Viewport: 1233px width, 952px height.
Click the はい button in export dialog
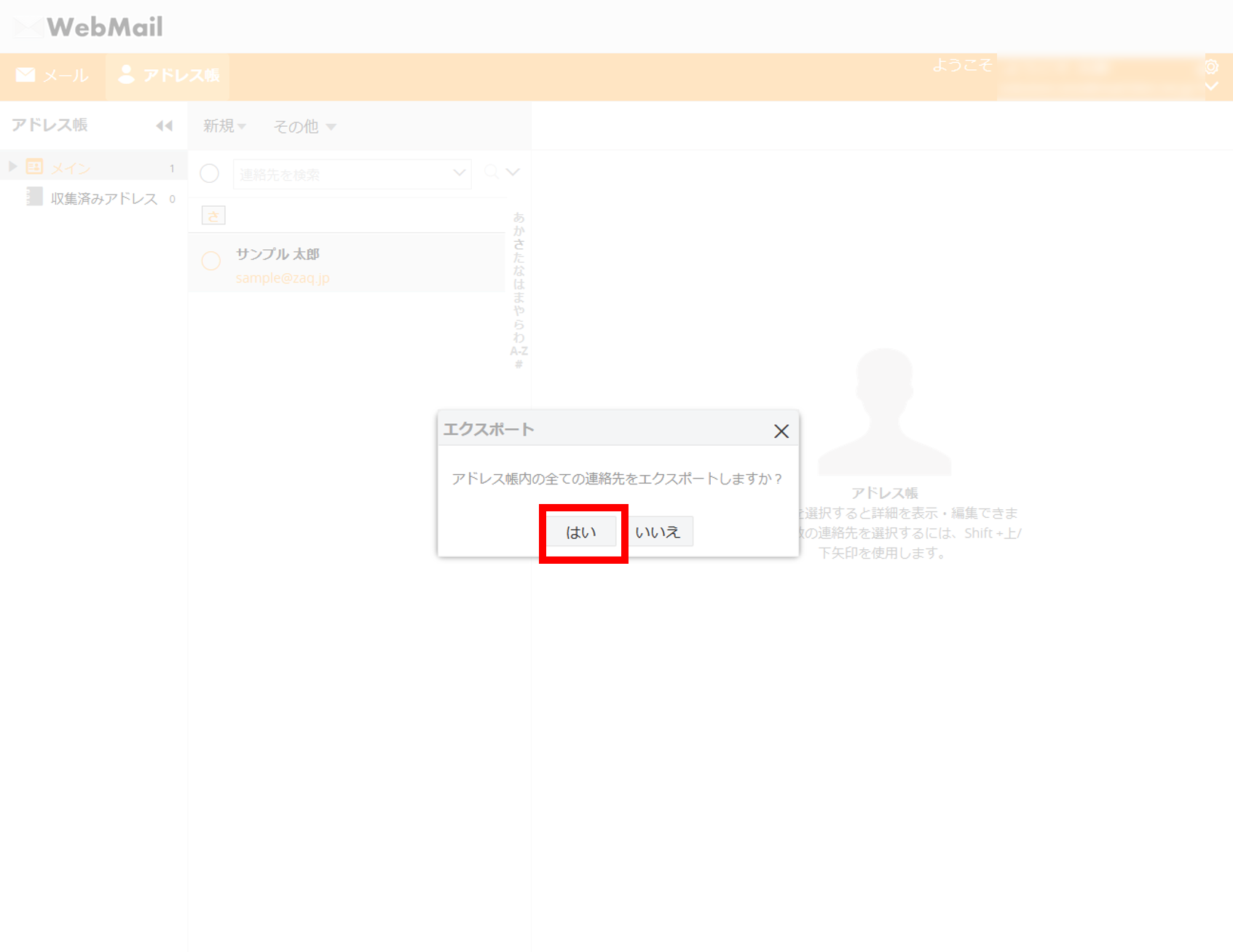click(581, 532)
